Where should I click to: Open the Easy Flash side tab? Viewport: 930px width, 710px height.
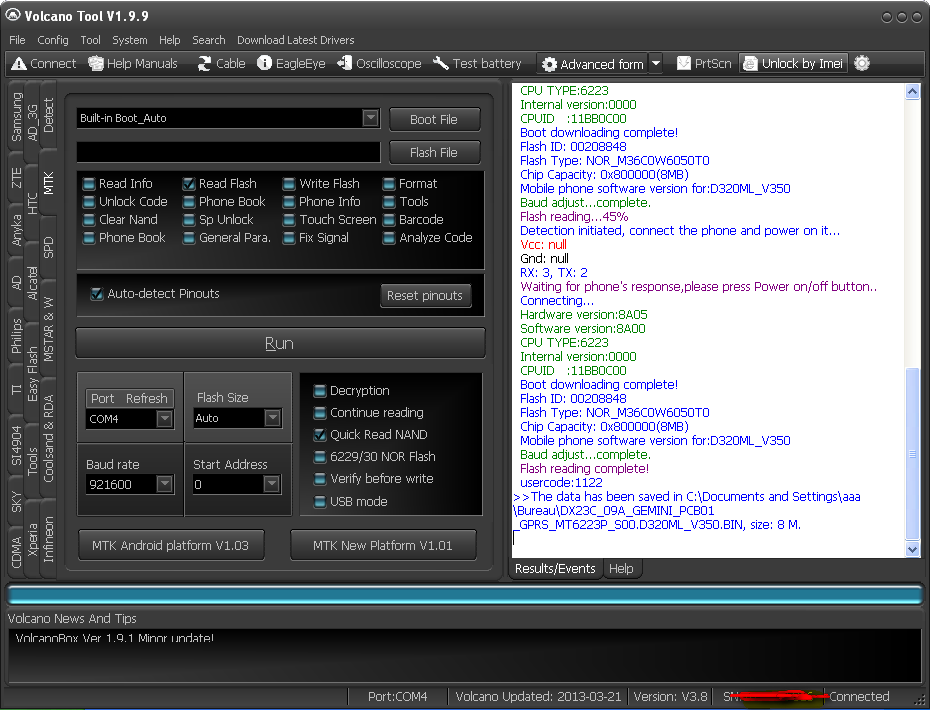pyautogui.click(x=33, y=374)
